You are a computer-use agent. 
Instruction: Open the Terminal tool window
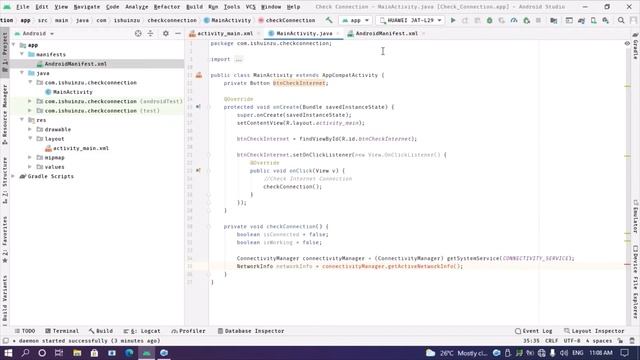[x=62, y=331]
